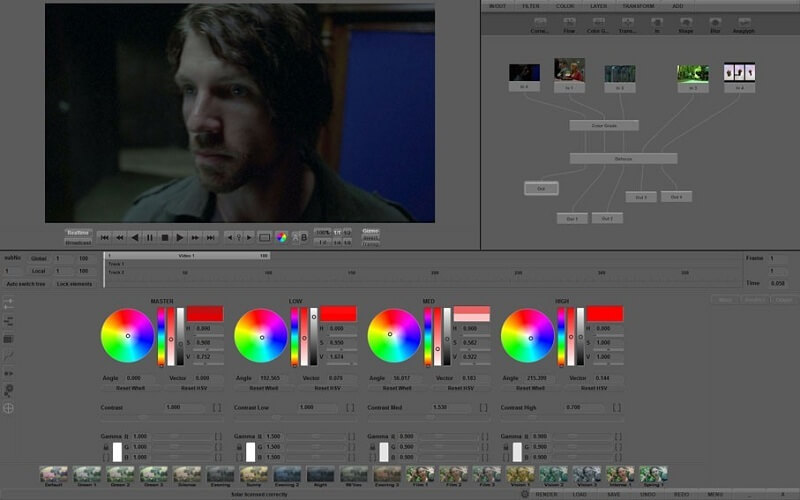
Task: Select the Blur node tool icon
Action: coord(715,24)
